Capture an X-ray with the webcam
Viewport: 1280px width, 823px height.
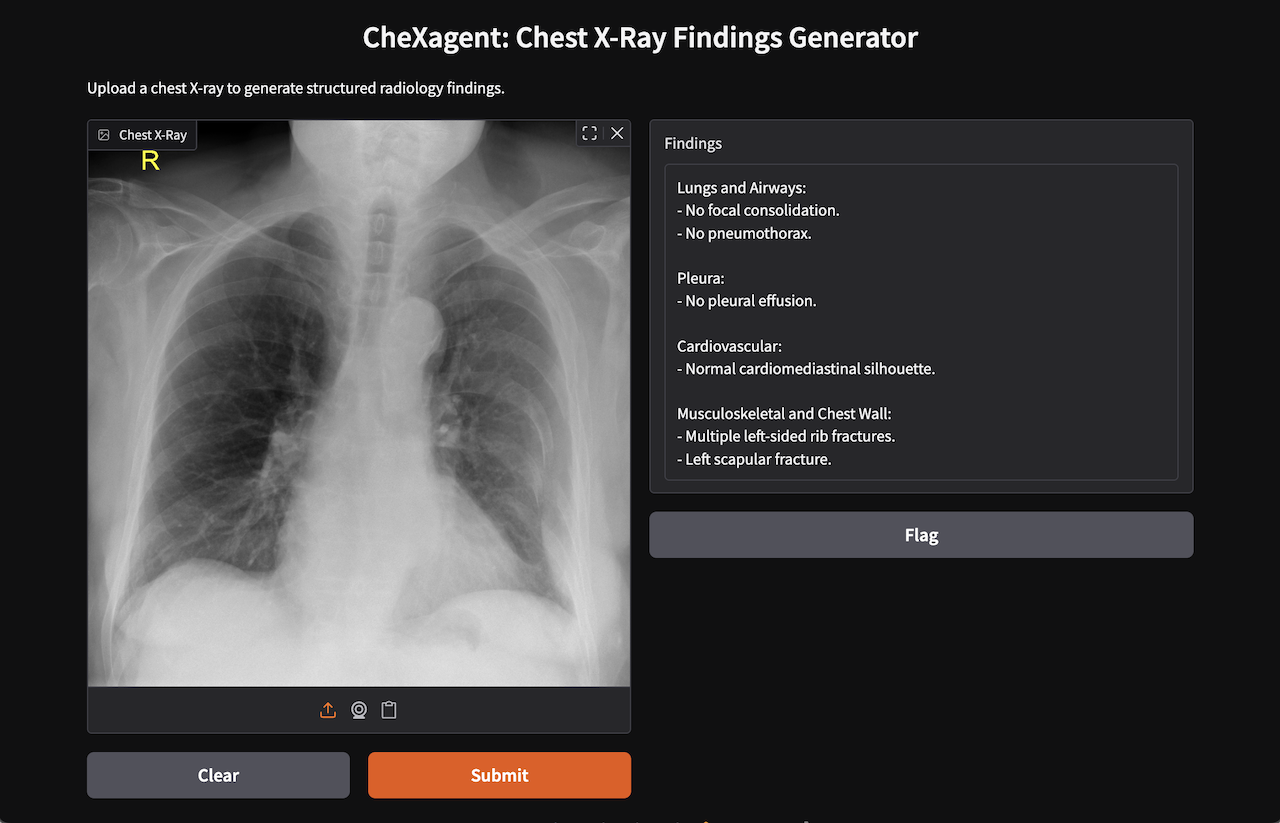[x=358, y=709]
